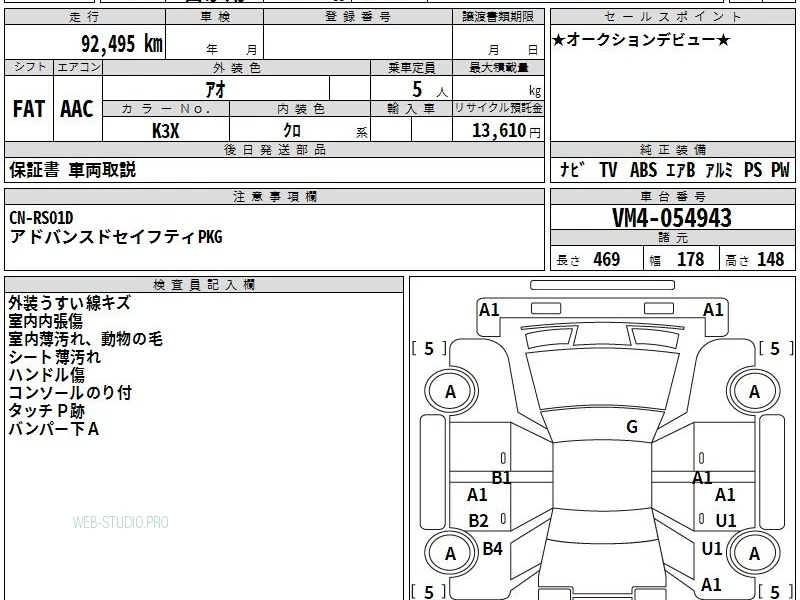Click the 車台番号 section header
Image resolution: width=800 pixels, height=600 pixels.
pyautogui.click(x=672, y=196)
